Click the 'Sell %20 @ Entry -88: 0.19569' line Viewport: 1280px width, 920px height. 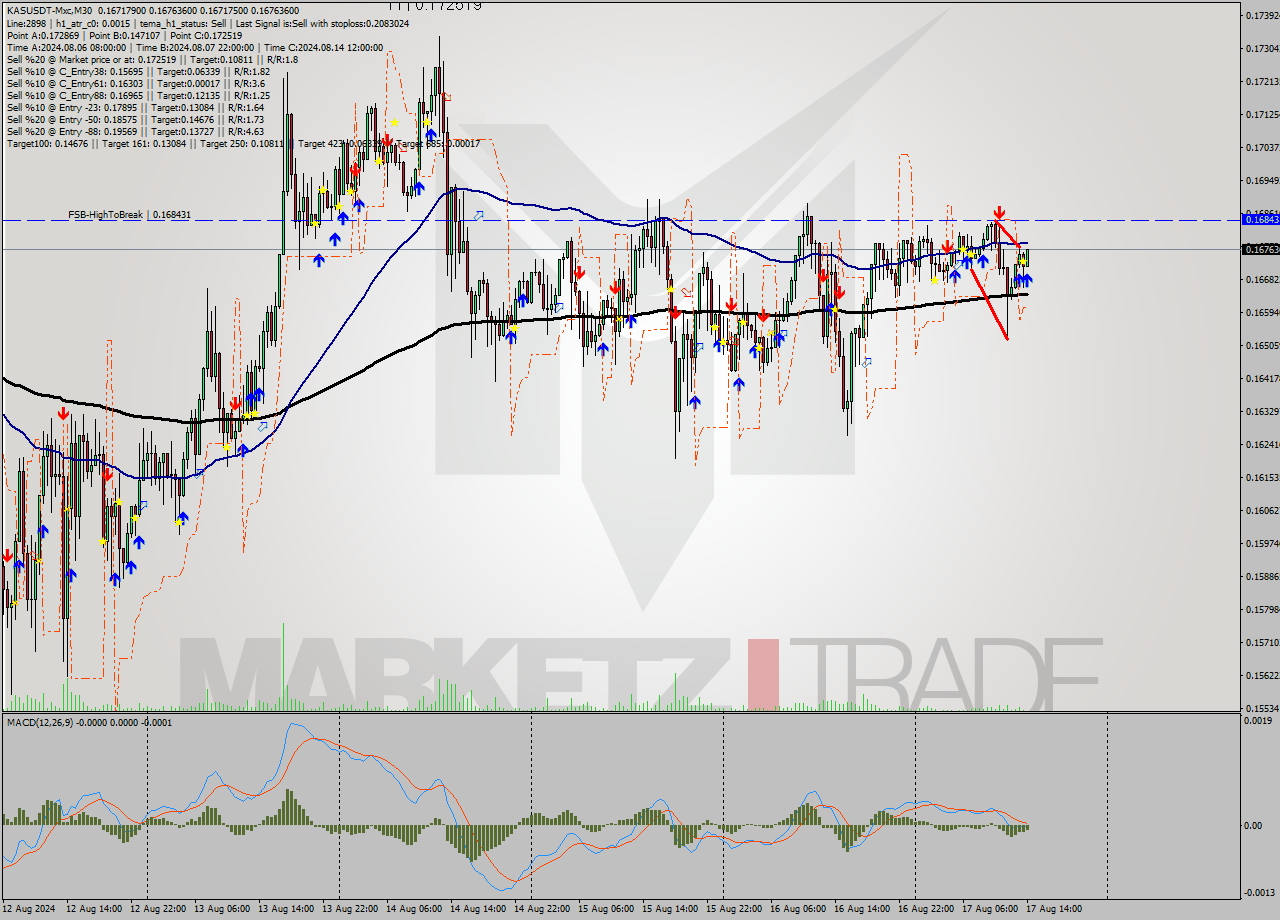pyautogui.click(x=135, y=131)
